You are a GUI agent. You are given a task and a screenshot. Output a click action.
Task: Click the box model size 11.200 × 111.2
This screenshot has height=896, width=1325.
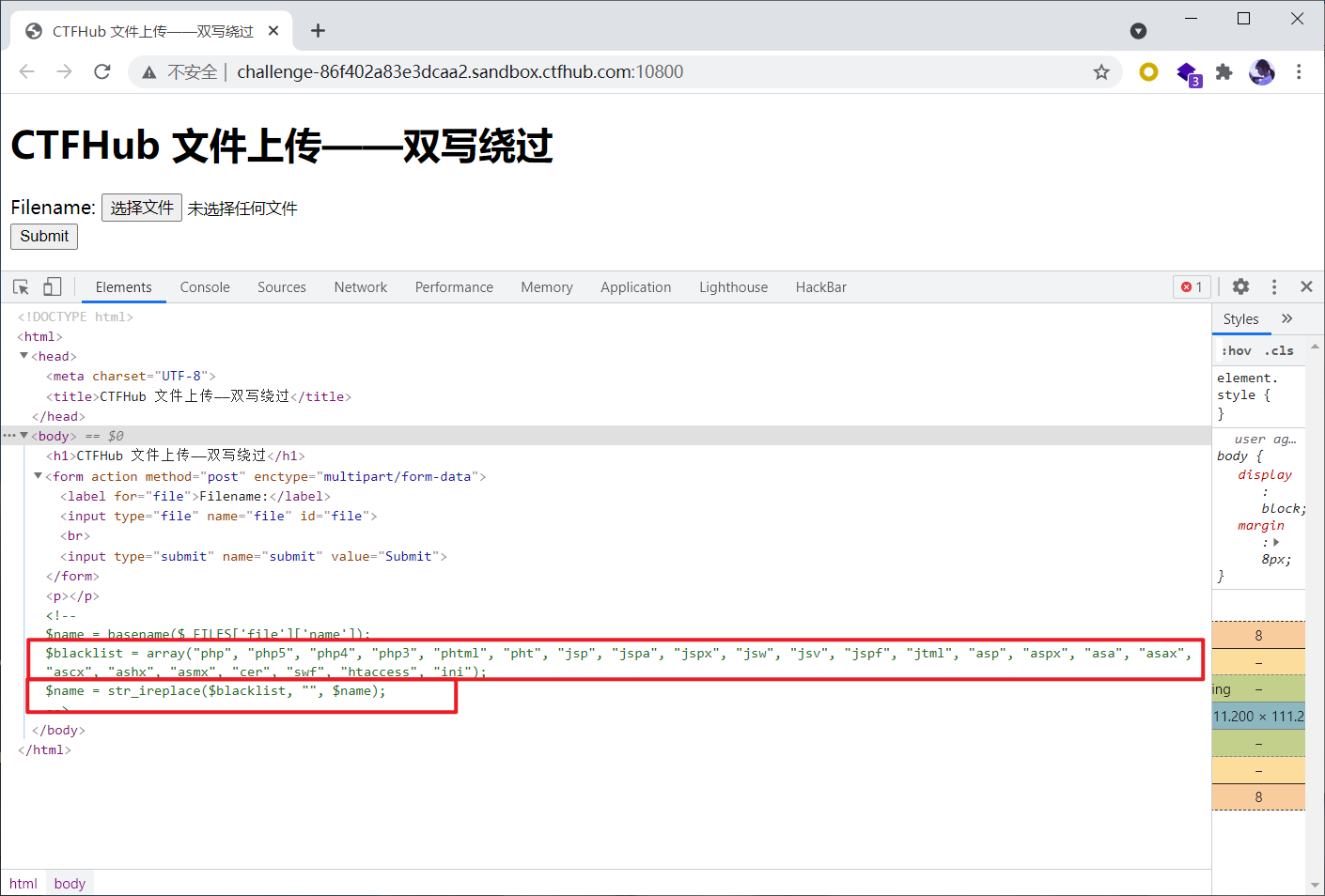click(1258, 716)
